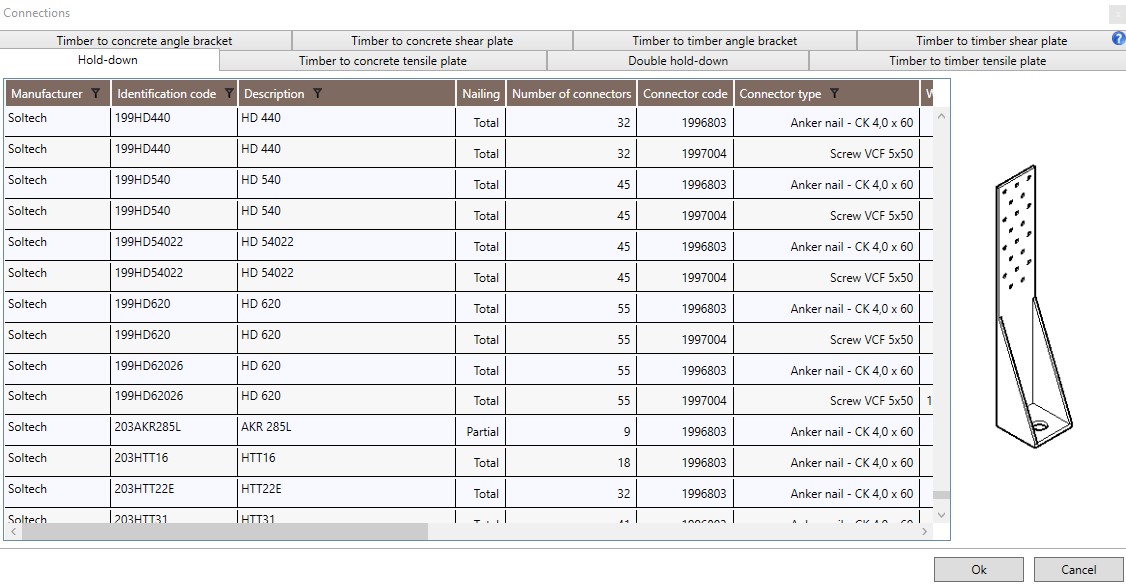Screen dimensions: 1126x587
Task: Click the connector count cell showing 18
Action: [x=572, y=462]
